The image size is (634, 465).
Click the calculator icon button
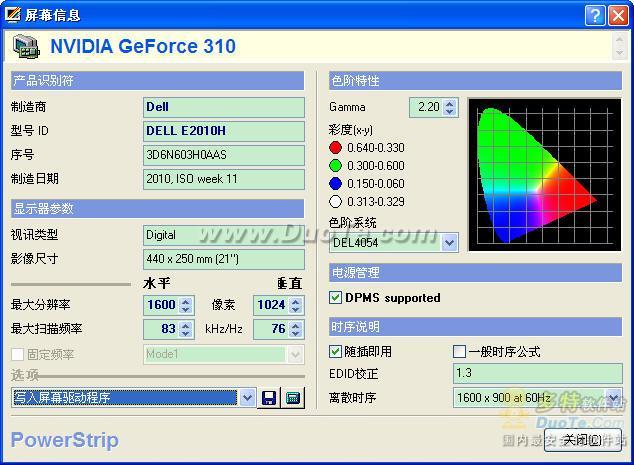click(x=293, y=398)
